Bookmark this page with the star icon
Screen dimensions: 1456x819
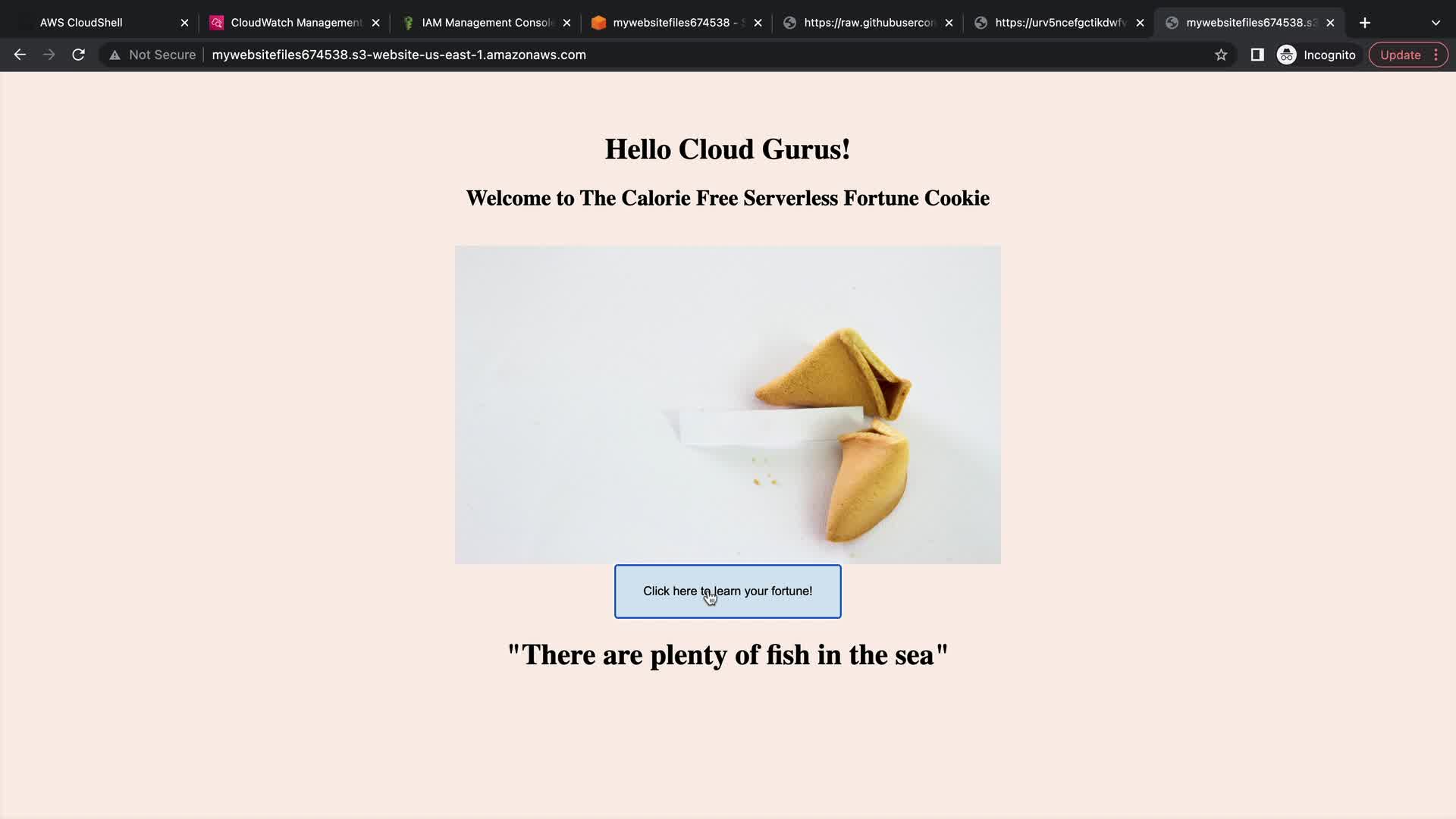[1221, 55]
